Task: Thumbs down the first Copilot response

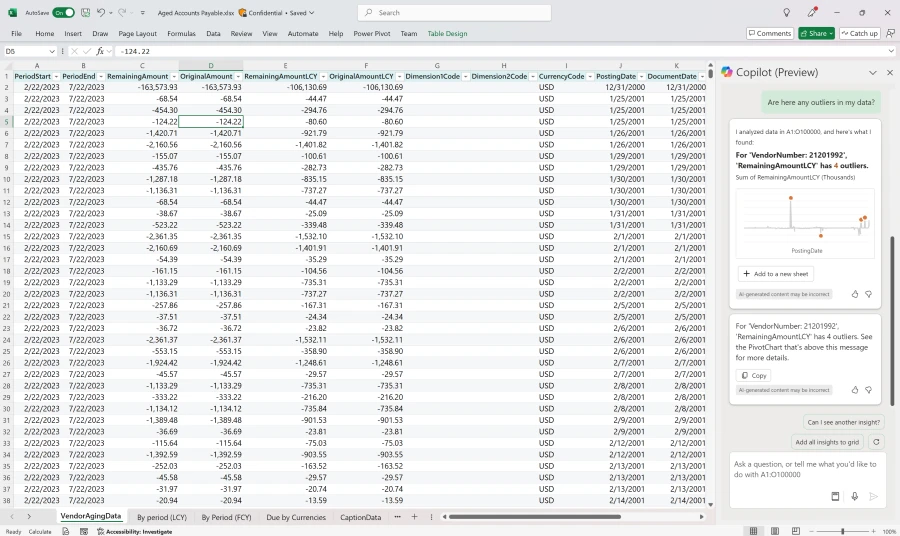Action: [868, 294]
